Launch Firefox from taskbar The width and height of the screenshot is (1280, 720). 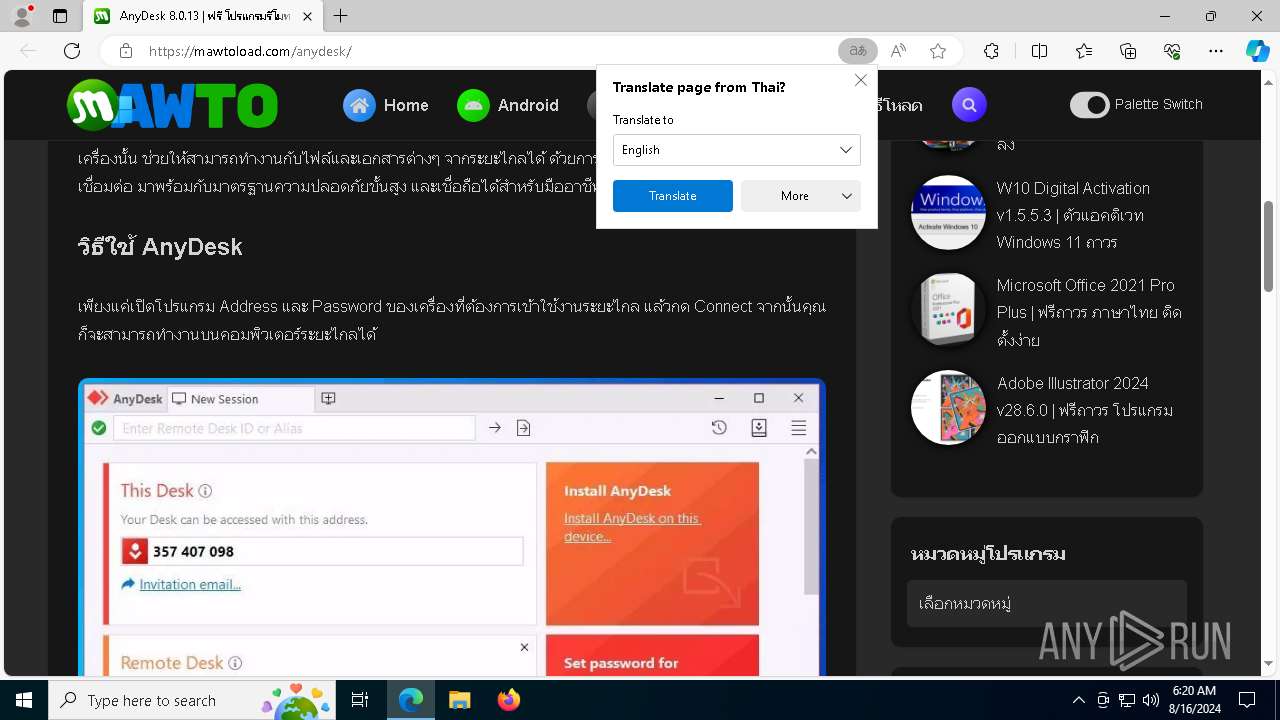pos(508,700)
